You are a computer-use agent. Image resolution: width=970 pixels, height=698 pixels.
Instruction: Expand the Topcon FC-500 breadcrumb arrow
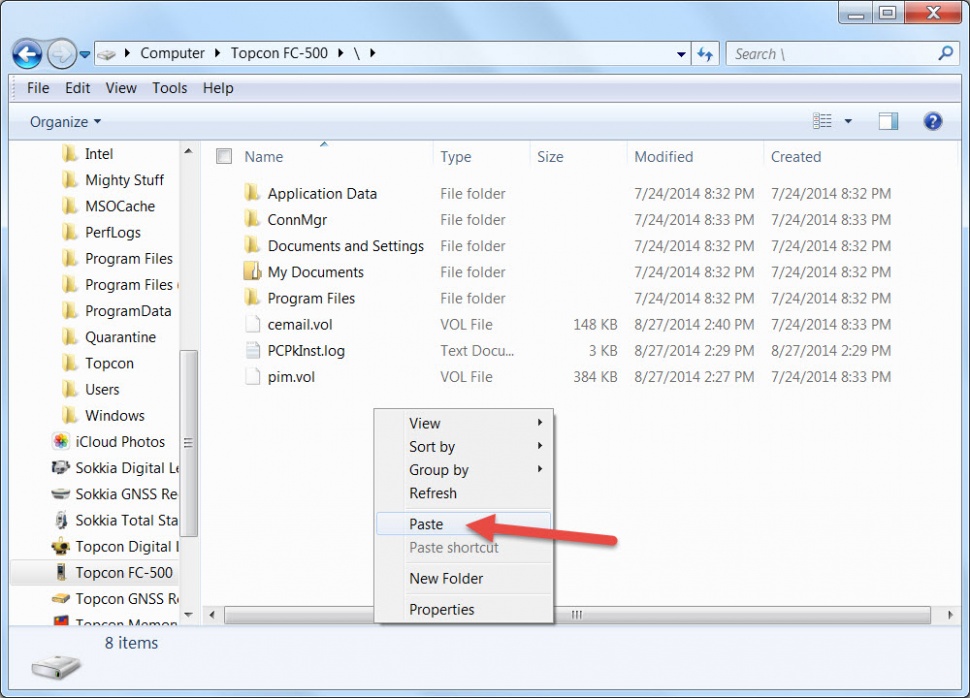(341, 53)
